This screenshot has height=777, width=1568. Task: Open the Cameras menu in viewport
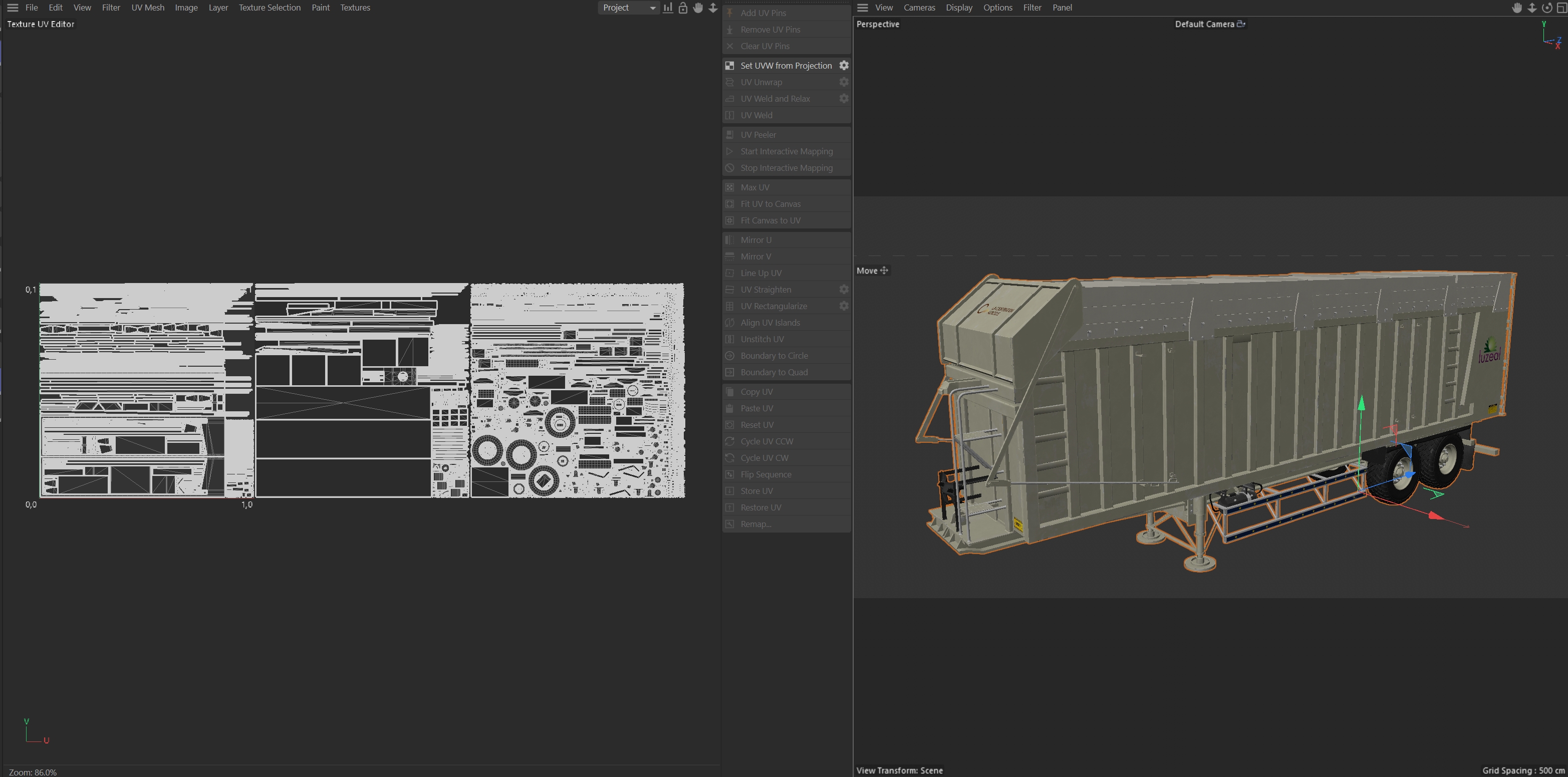[919, 8]
